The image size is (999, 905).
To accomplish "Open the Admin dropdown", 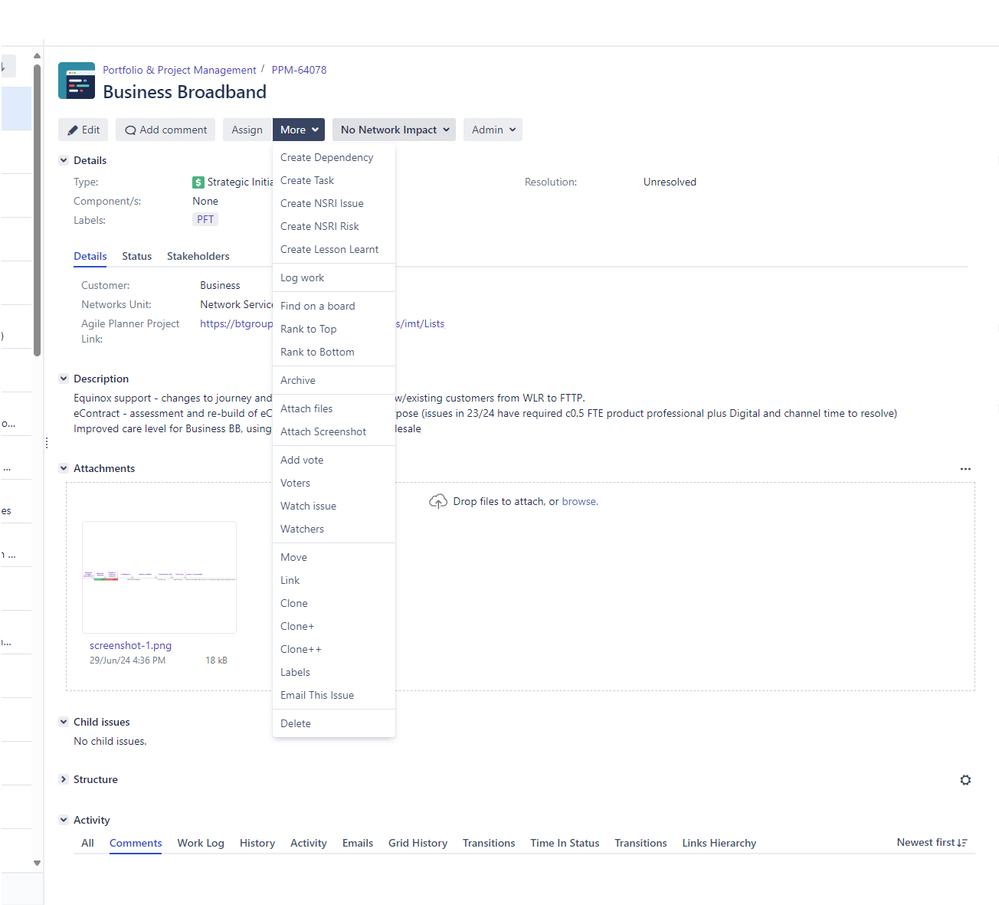I will 493,129.
